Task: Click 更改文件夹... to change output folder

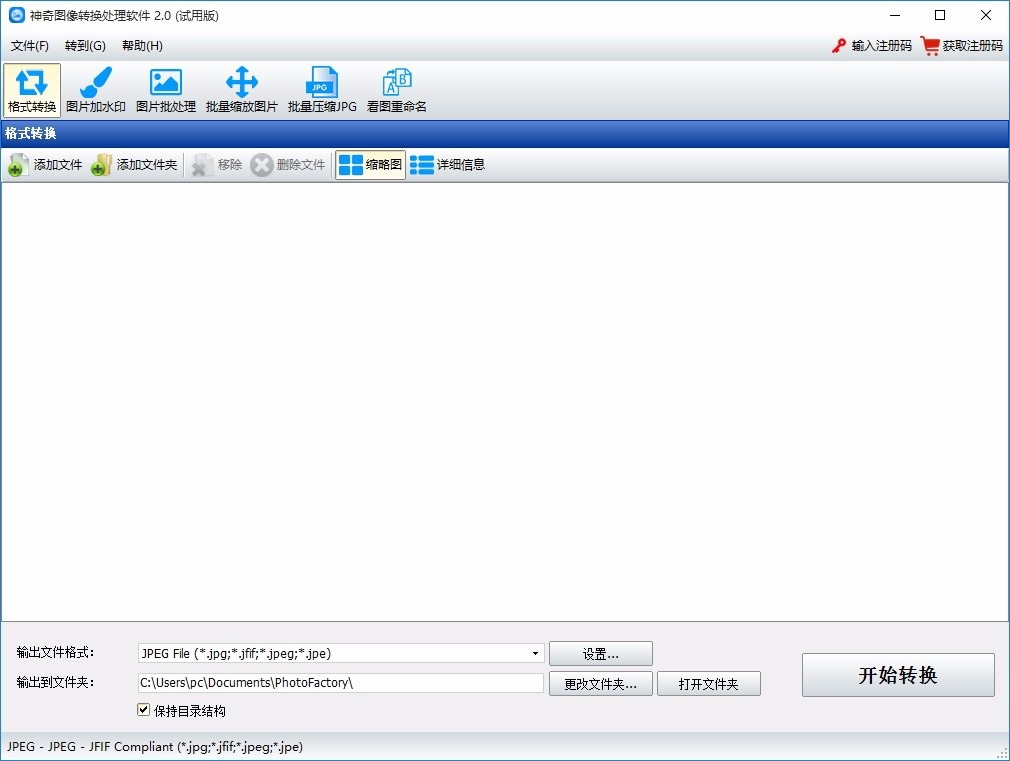Action: pos(600,684)
